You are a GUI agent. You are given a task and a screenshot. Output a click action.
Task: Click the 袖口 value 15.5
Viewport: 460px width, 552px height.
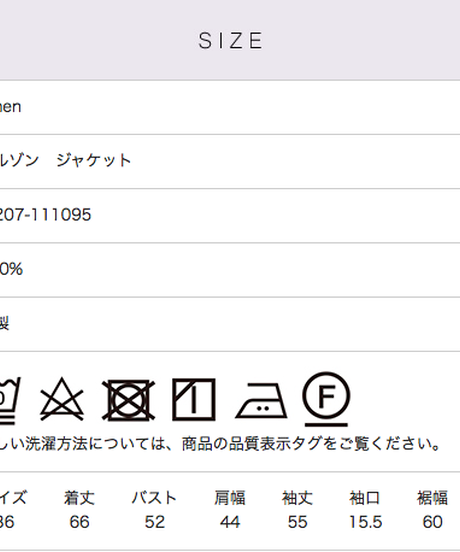[365, 522]
